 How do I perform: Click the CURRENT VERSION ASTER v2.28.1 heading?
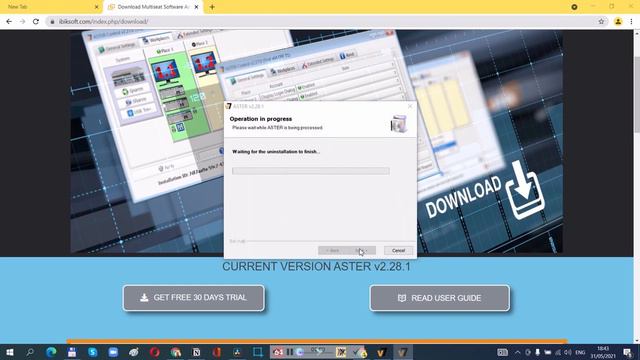pos(316,267)
